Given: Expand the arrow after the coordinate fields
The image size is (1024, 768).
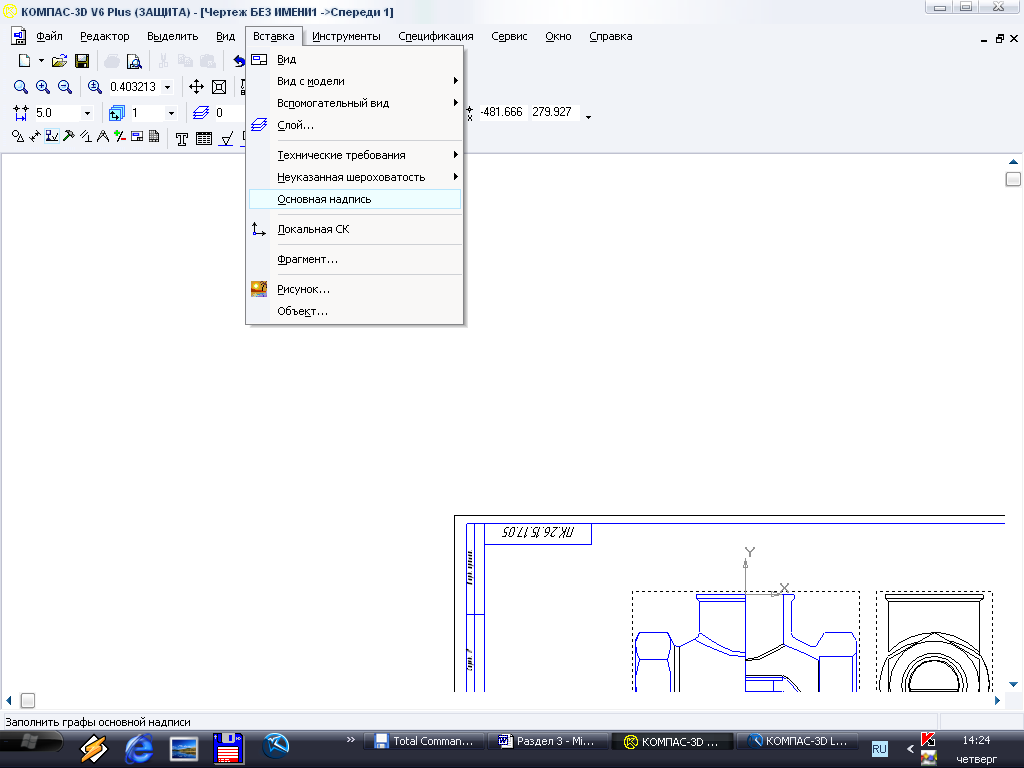Looking at the screenshot, I should tap(588, 117).
